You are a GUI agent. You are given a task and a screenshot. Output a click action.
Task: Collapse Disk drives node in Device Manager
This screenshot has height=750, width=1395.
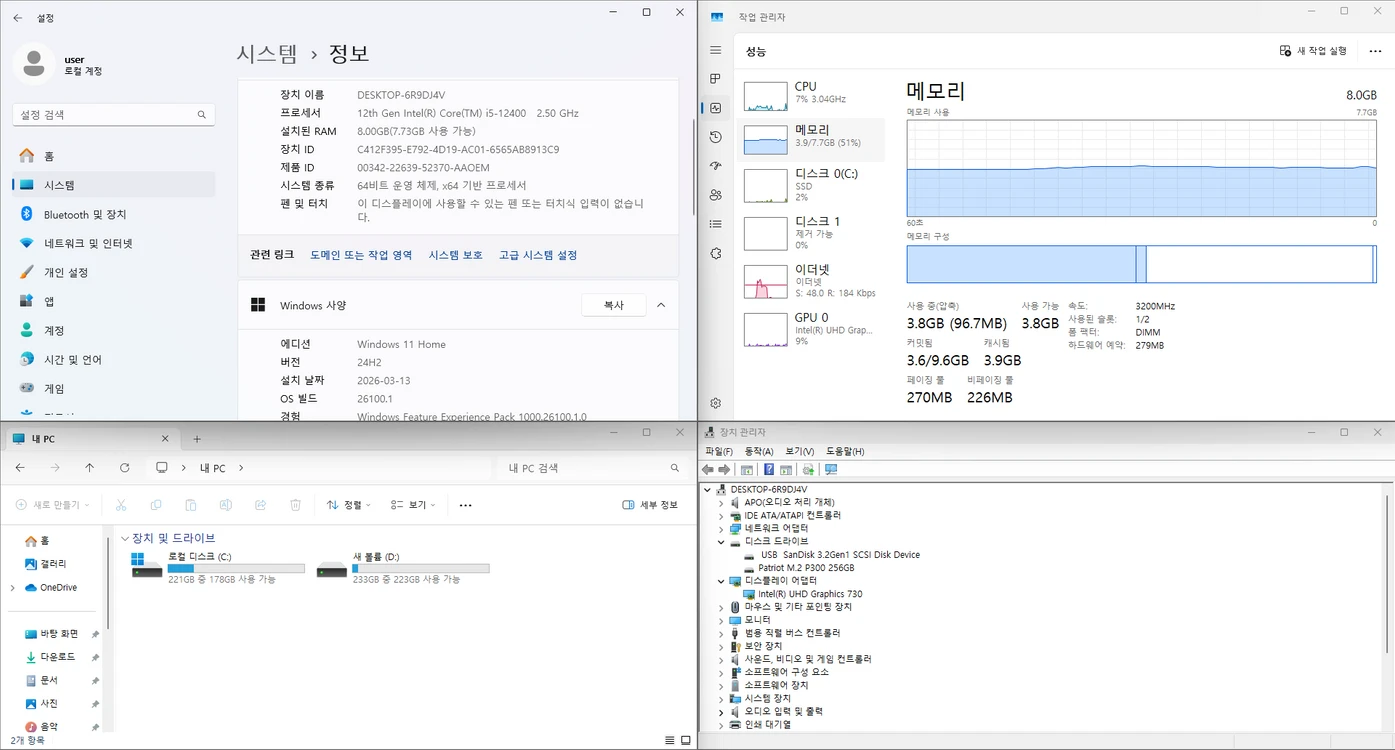pyautogui.click(x=721, y=541)
